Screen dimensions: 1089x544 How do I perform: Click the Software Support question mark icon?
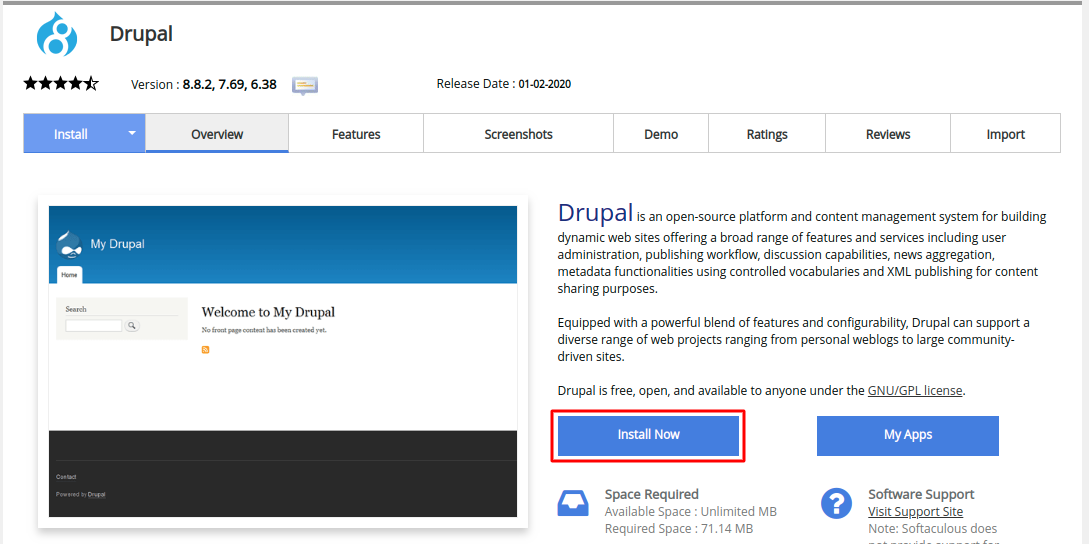[x=836, y=504]
